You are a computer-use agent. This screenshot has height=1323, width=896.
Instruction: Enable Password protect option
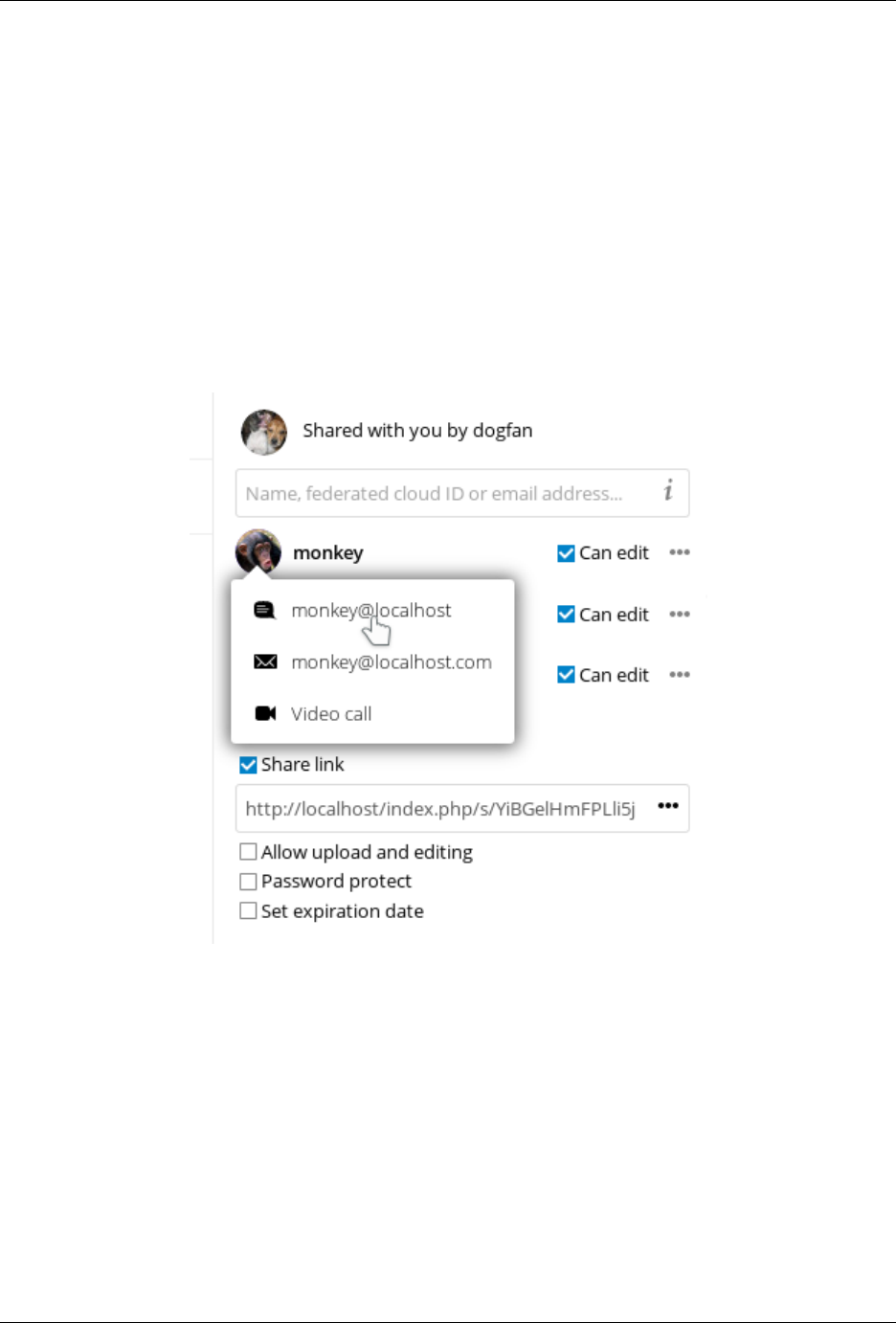248,882
